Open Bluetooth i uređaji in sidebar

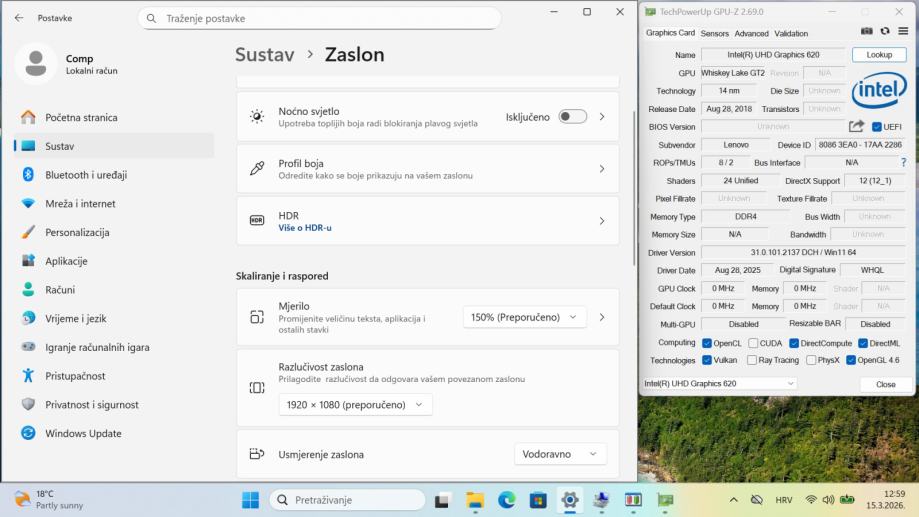[x=114, y=175]
